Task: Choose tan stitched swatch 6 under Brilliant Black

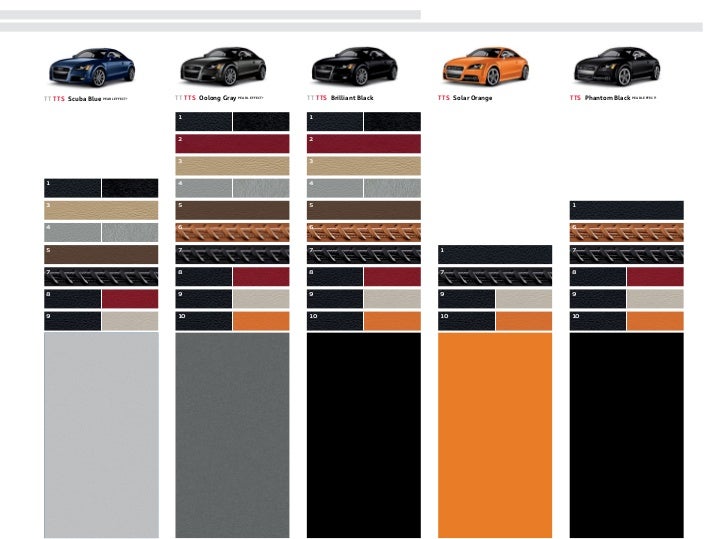Action: coord(364,233)
